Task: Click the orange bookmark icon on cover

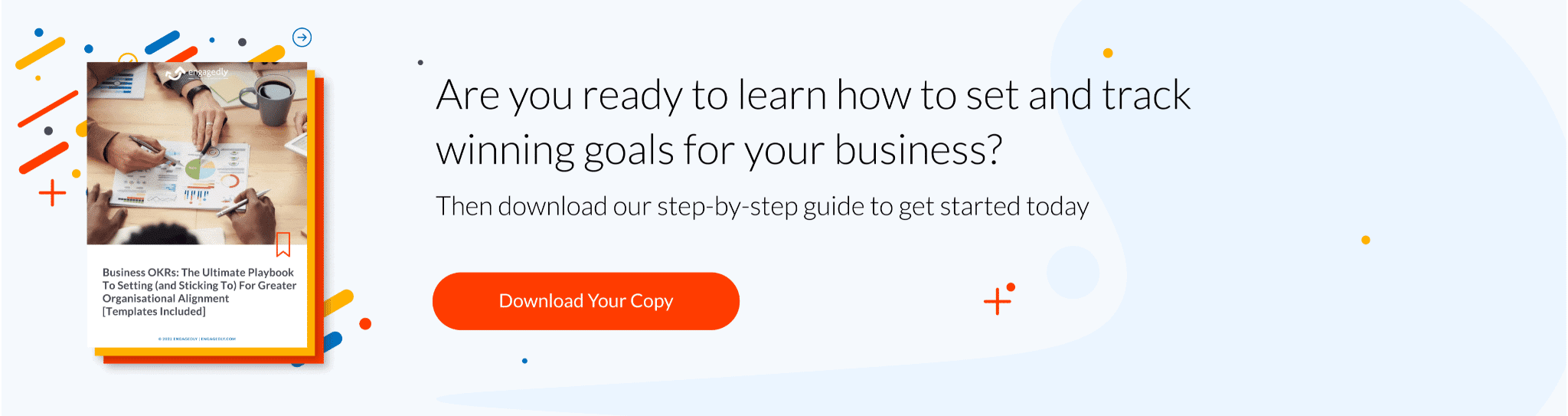Action: point(283,244)
